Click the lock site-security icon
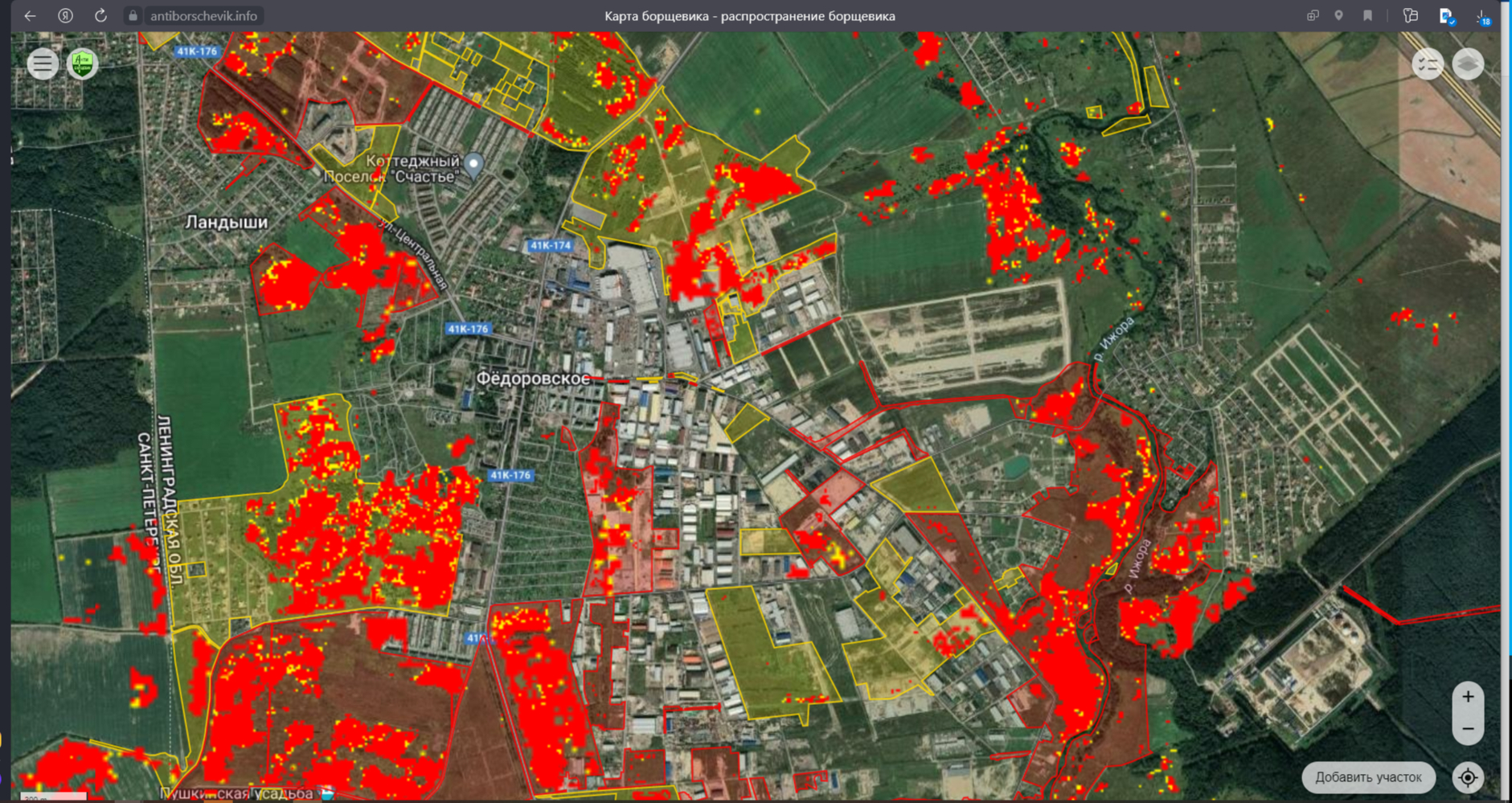 [x=133, y=16]
